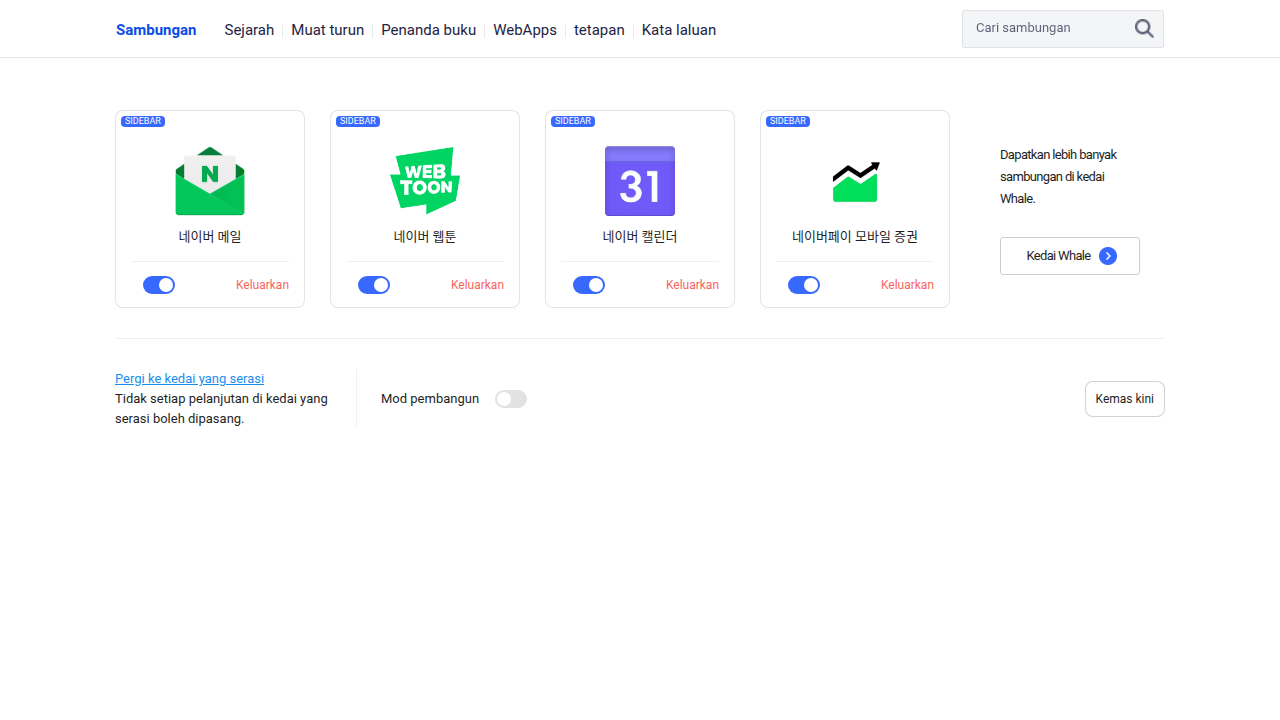Screen dimensions: 1280x720
Task: Click SIDEBAR badge on 네이버 메일 card
Action: coord(143,121)
